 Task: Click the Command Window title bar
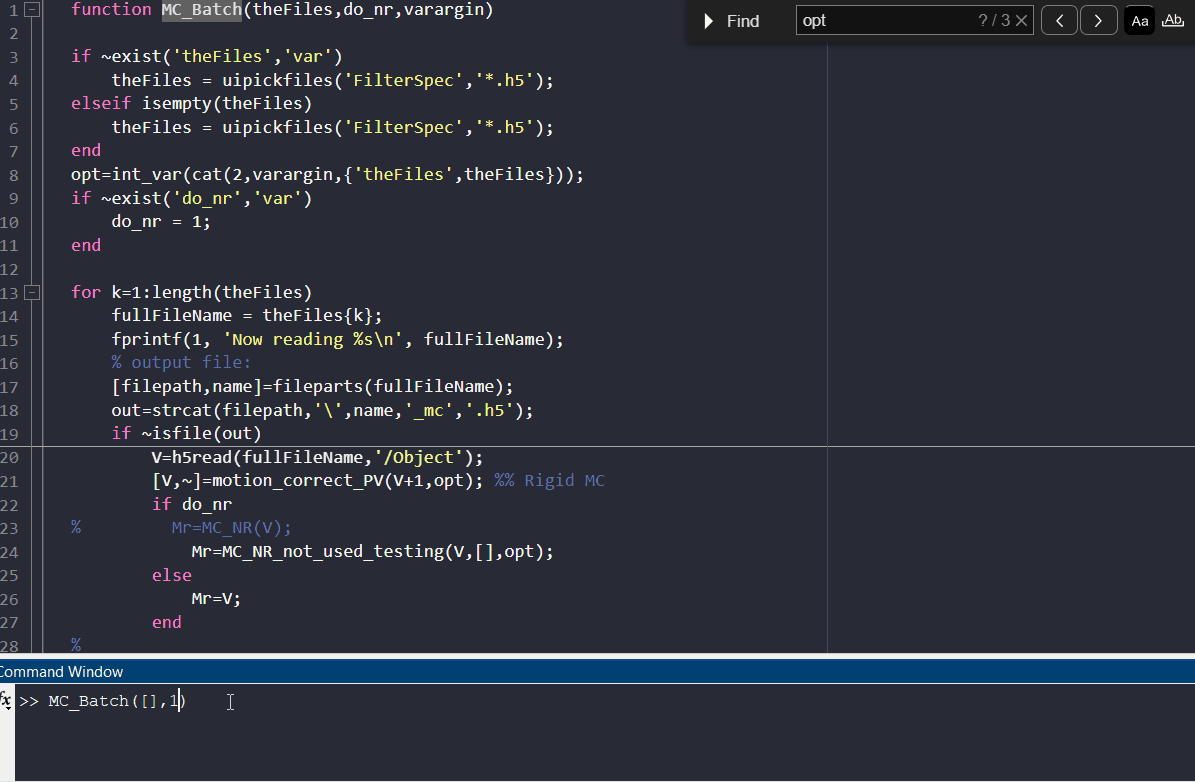point(598,671)
